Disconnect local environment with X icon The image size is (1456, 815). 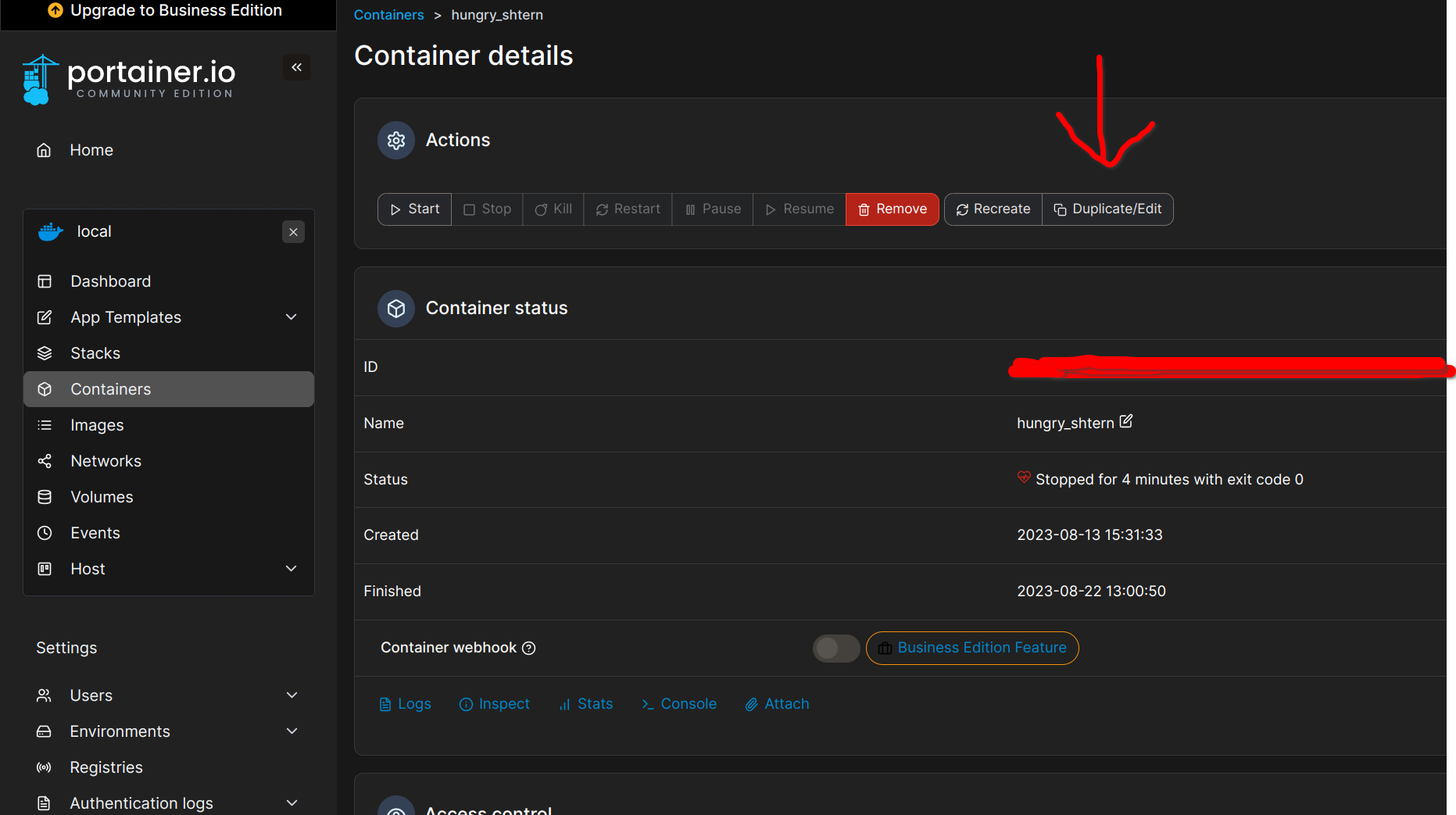pyautogui.click(x=293, y=232)
